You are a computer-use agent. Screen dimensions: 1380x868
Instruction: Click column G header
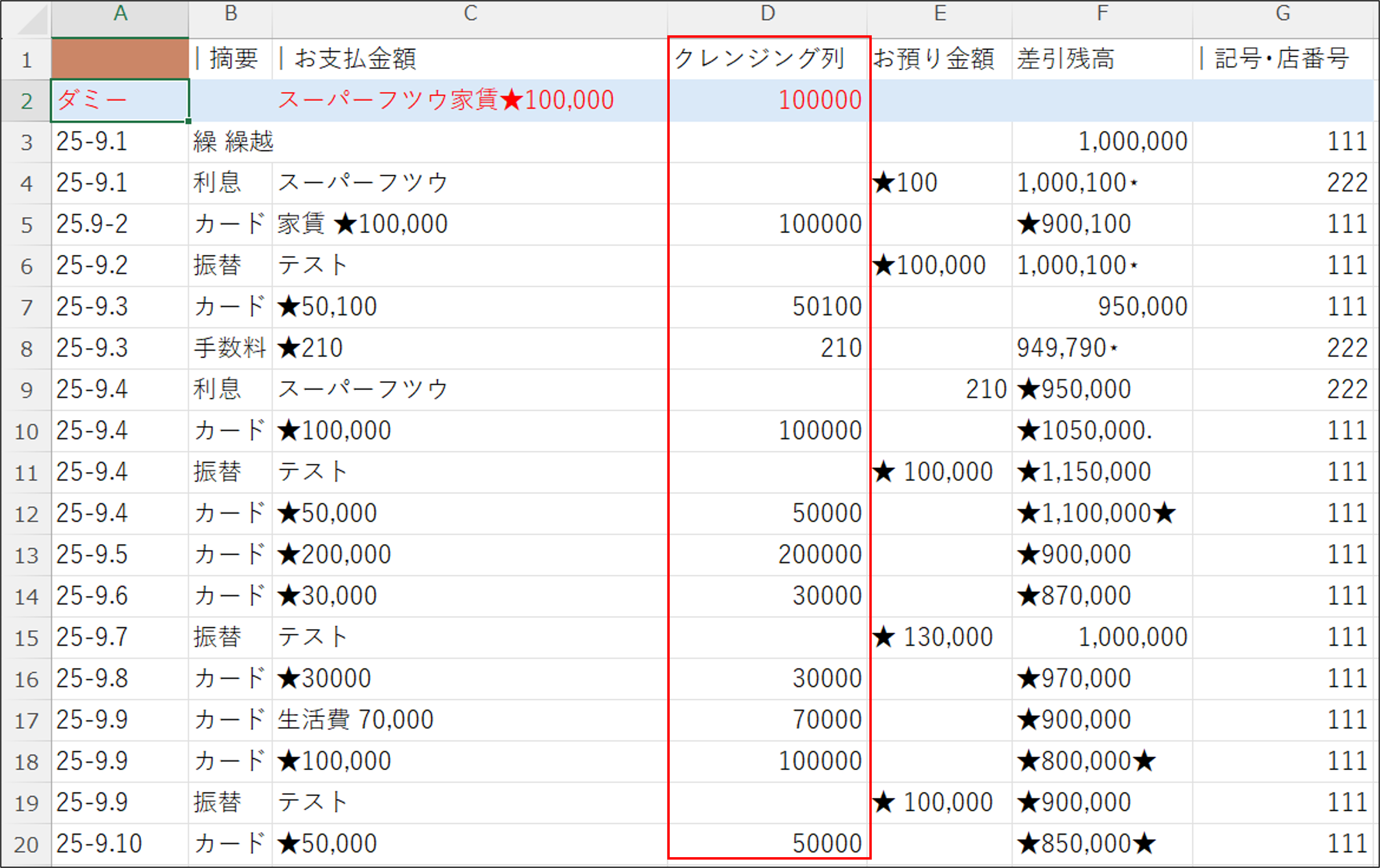[x=1282, y=14]
